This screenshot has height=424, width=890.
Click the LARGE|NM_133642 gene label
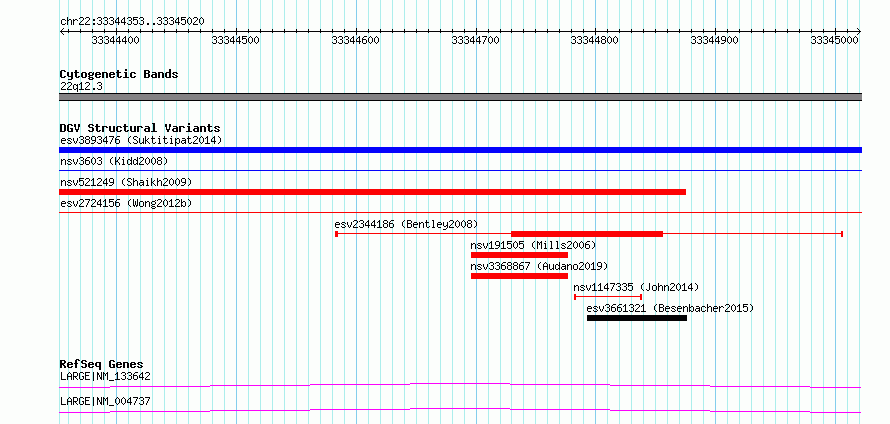(x=105, y=376)
